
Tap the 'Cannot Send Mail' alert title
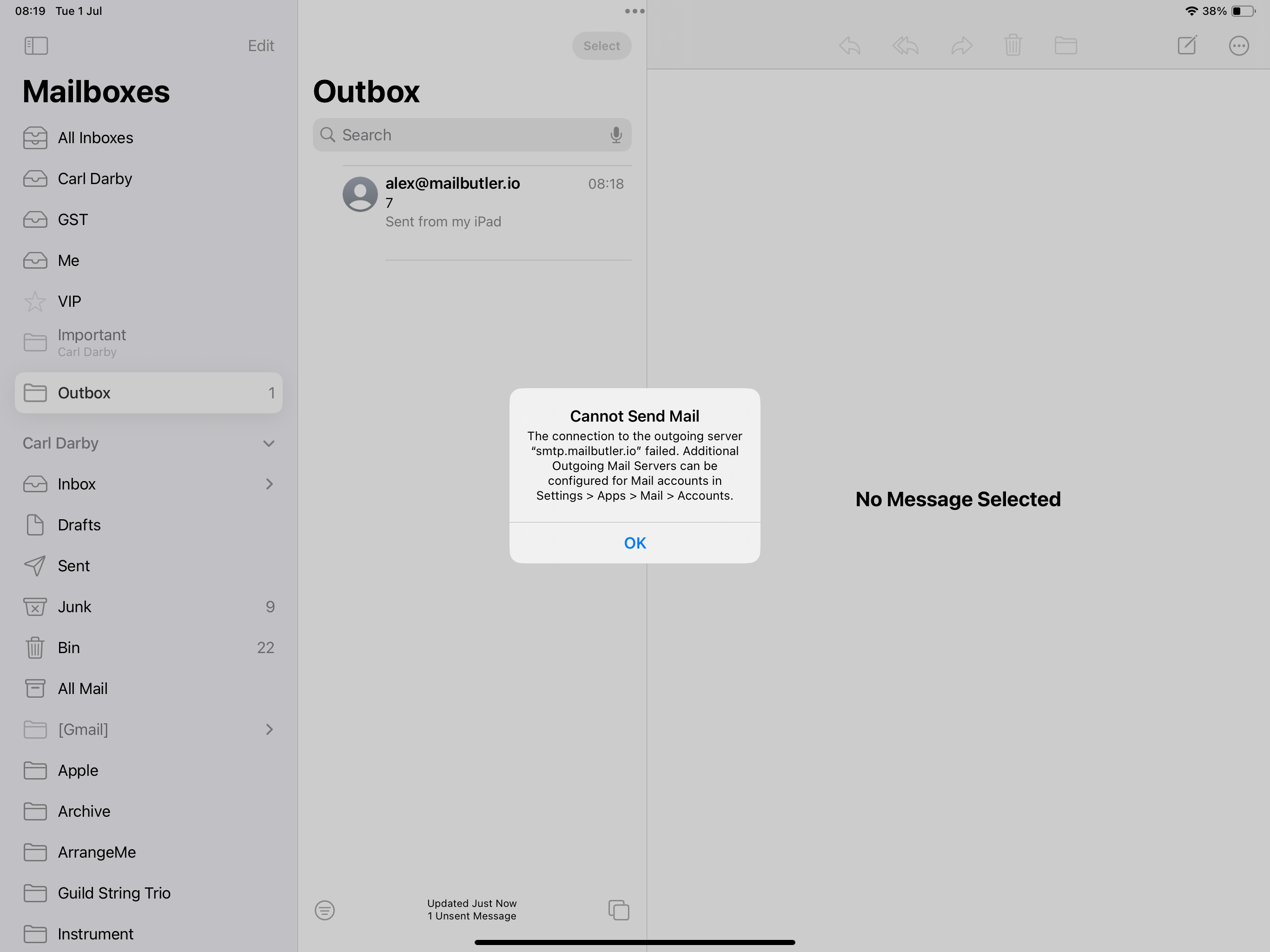pos(635,416)
